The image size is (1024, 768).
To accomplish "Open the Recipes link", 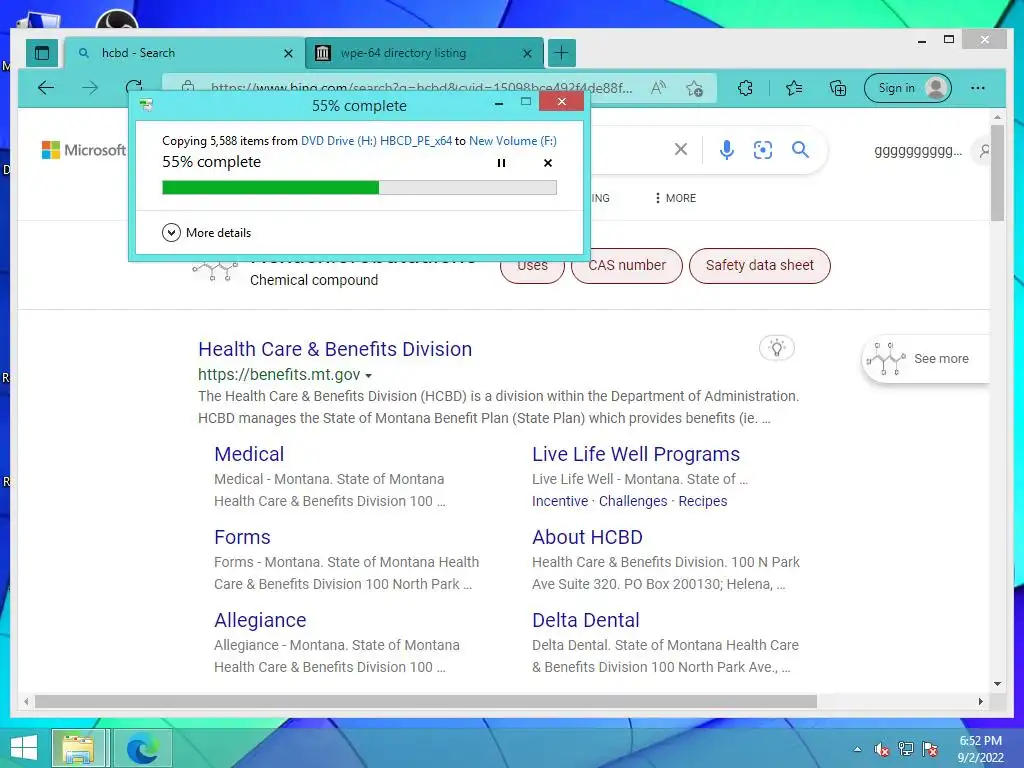I will [703, 501].
